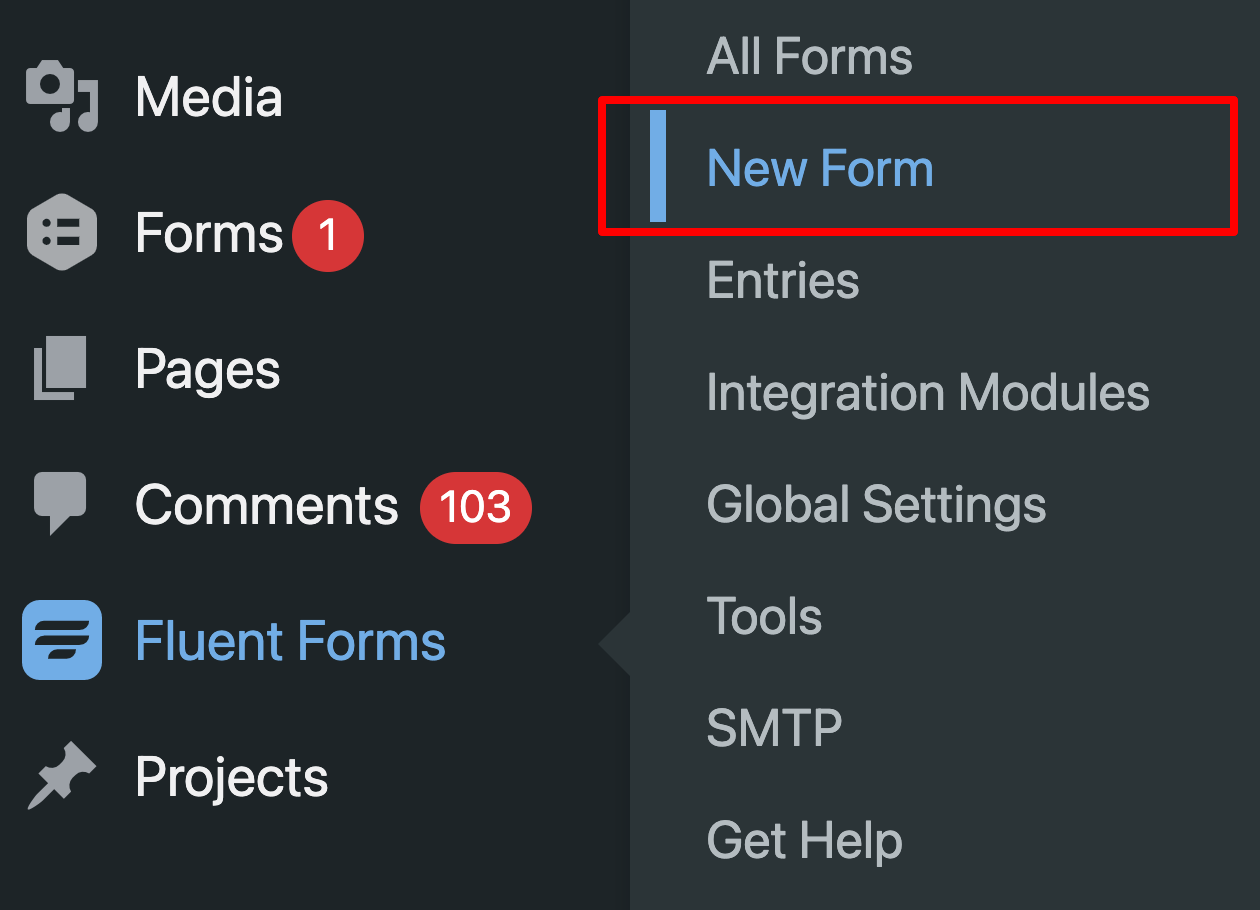Image resolution: width=1260 pixels, height=910 pixels.
Task: Click the red badge showing 1 on Forms
Action: tap(330, 234)
